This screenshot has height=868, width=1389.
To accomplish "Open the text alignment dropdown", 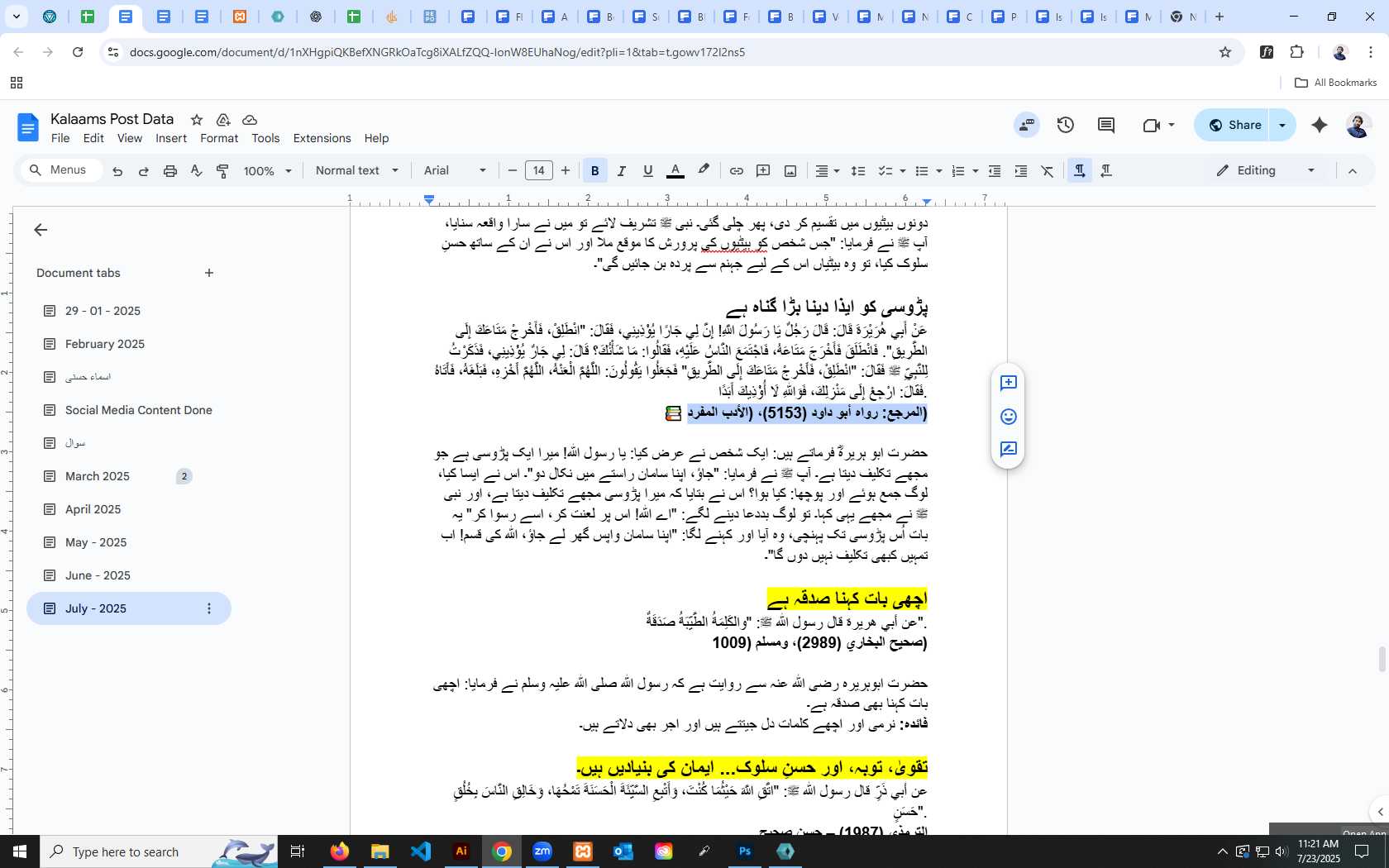I will 828,171.
